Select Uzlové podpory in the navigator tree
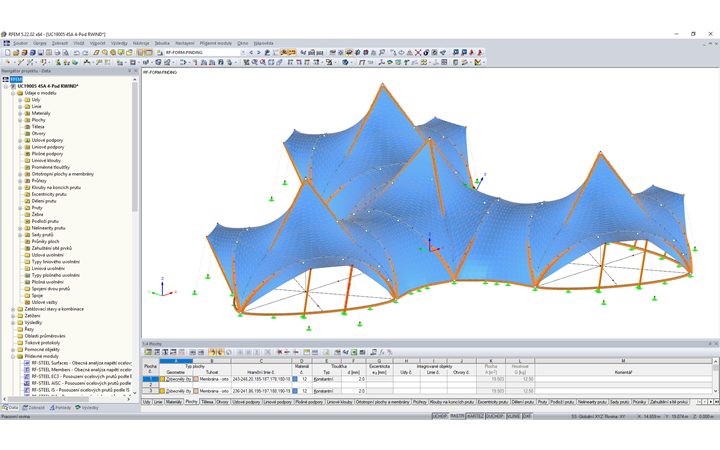720x450 pixels. tap(47, 140)
